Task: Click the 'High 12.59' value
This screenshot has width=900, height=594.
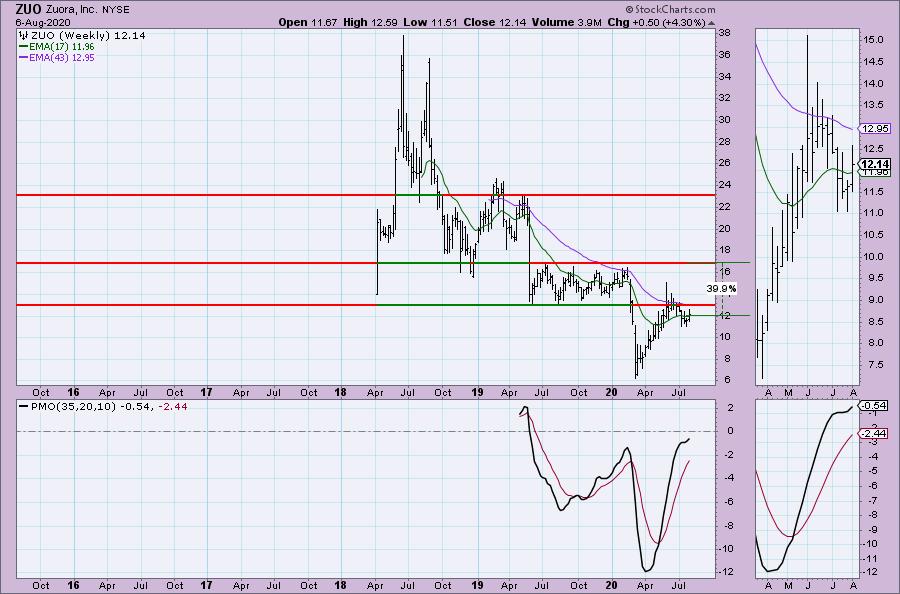Action: (x=370, y=22)
